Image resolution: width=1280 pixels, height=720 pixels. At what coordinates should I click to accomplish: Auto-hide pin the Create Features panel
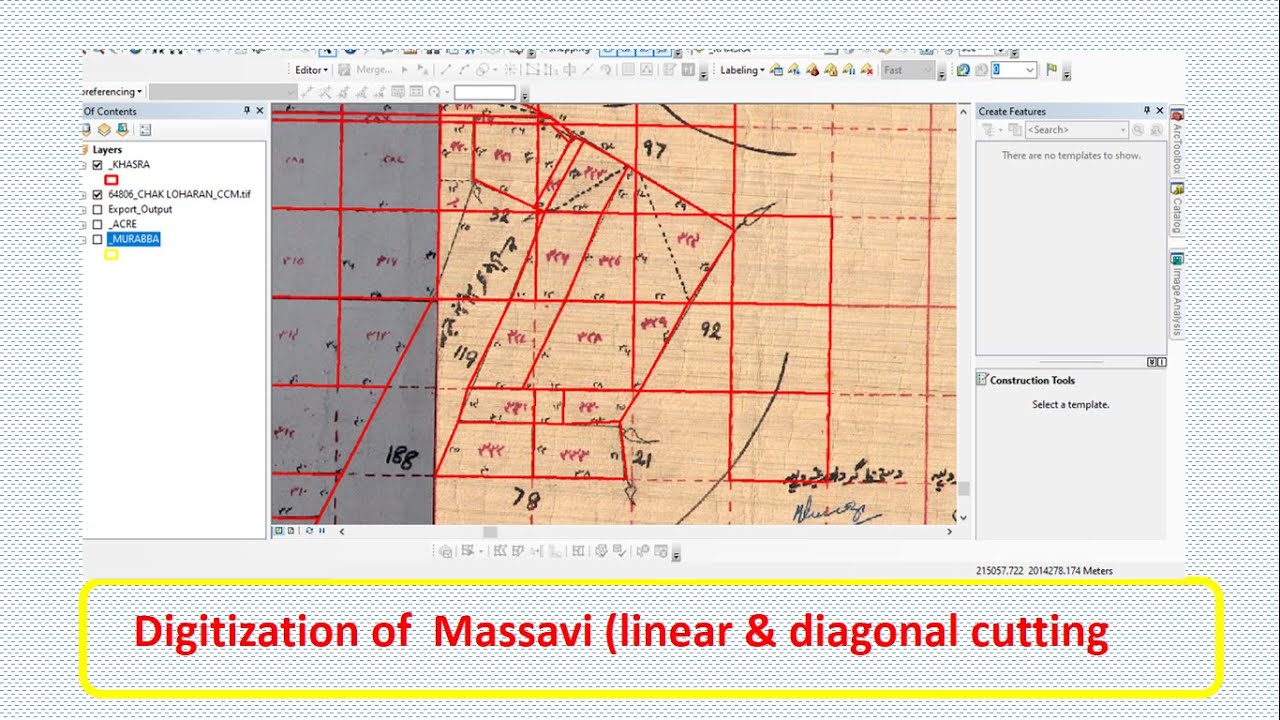tap(1147, 111)
